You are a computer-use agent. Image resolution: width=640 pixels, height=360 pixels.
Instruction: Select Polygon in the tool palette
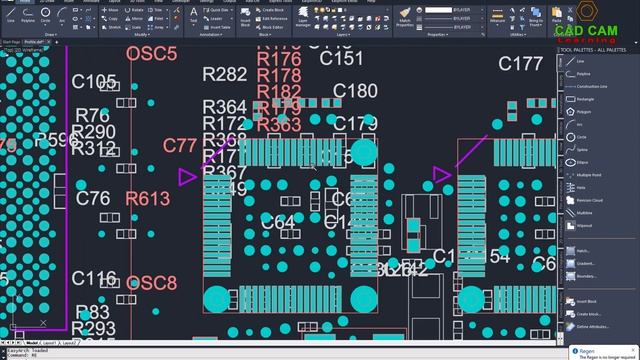point(579,112)
